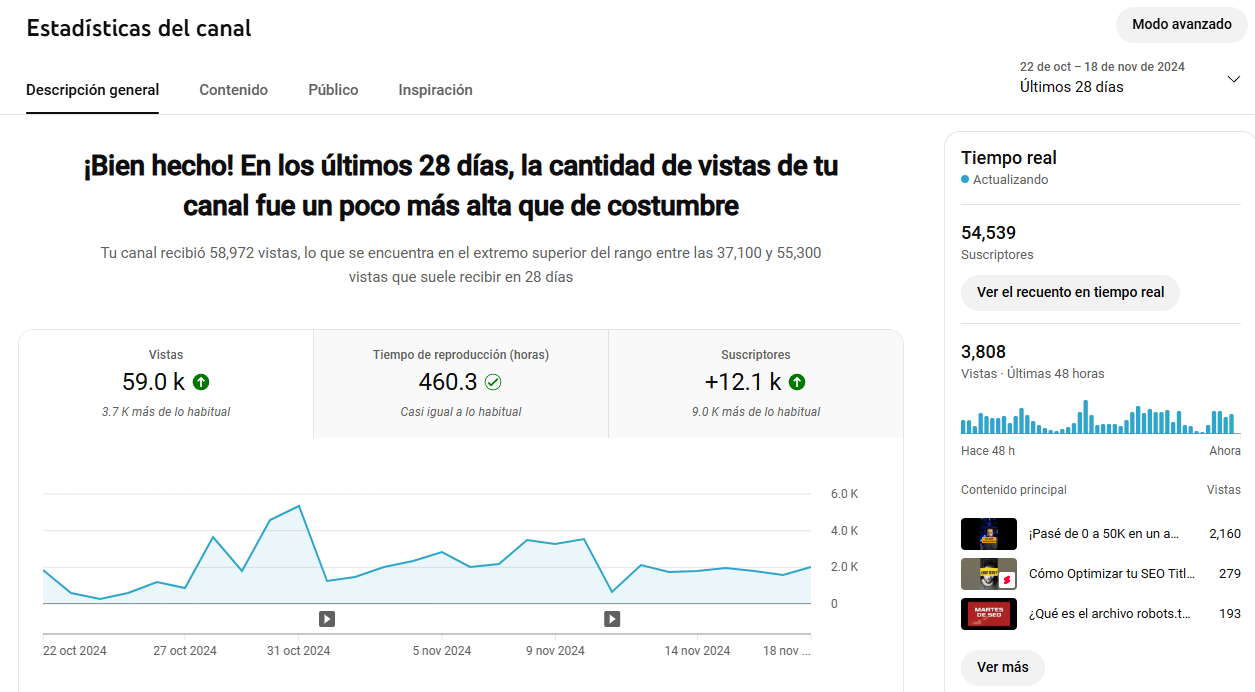Viewport: 1255px width, 692px height.
Task: Click the "Cómo Optimizar tu SEO Titl..." title
Action: coord(1111,574)
